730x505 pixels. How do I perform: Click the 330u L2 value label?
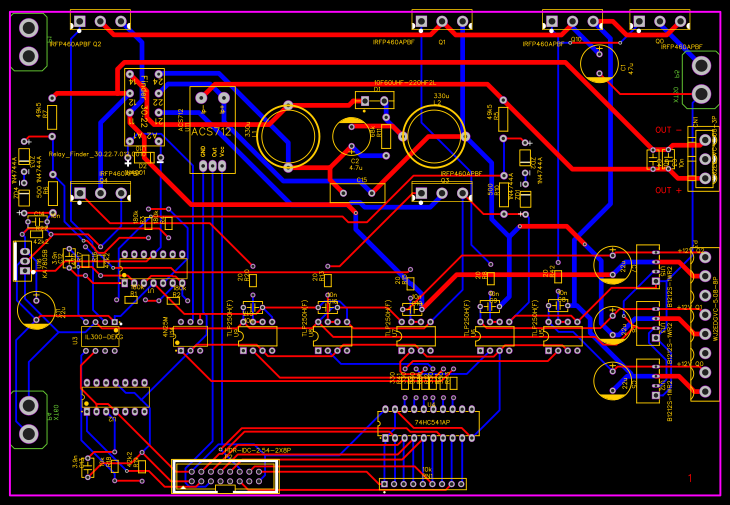click(441, 96)
